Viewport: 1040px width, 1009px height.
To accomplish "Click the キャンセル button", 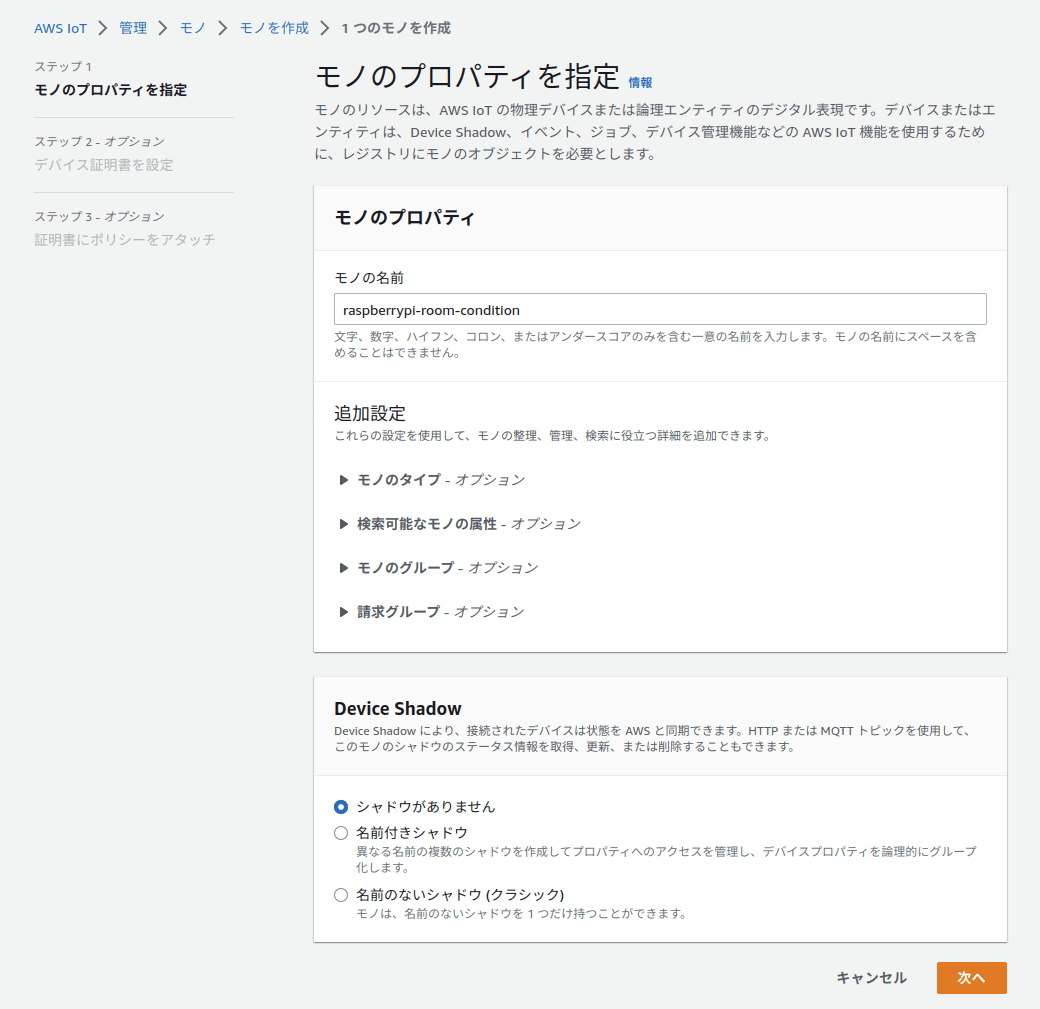I will pyautogui.click(x=871, y=978).
